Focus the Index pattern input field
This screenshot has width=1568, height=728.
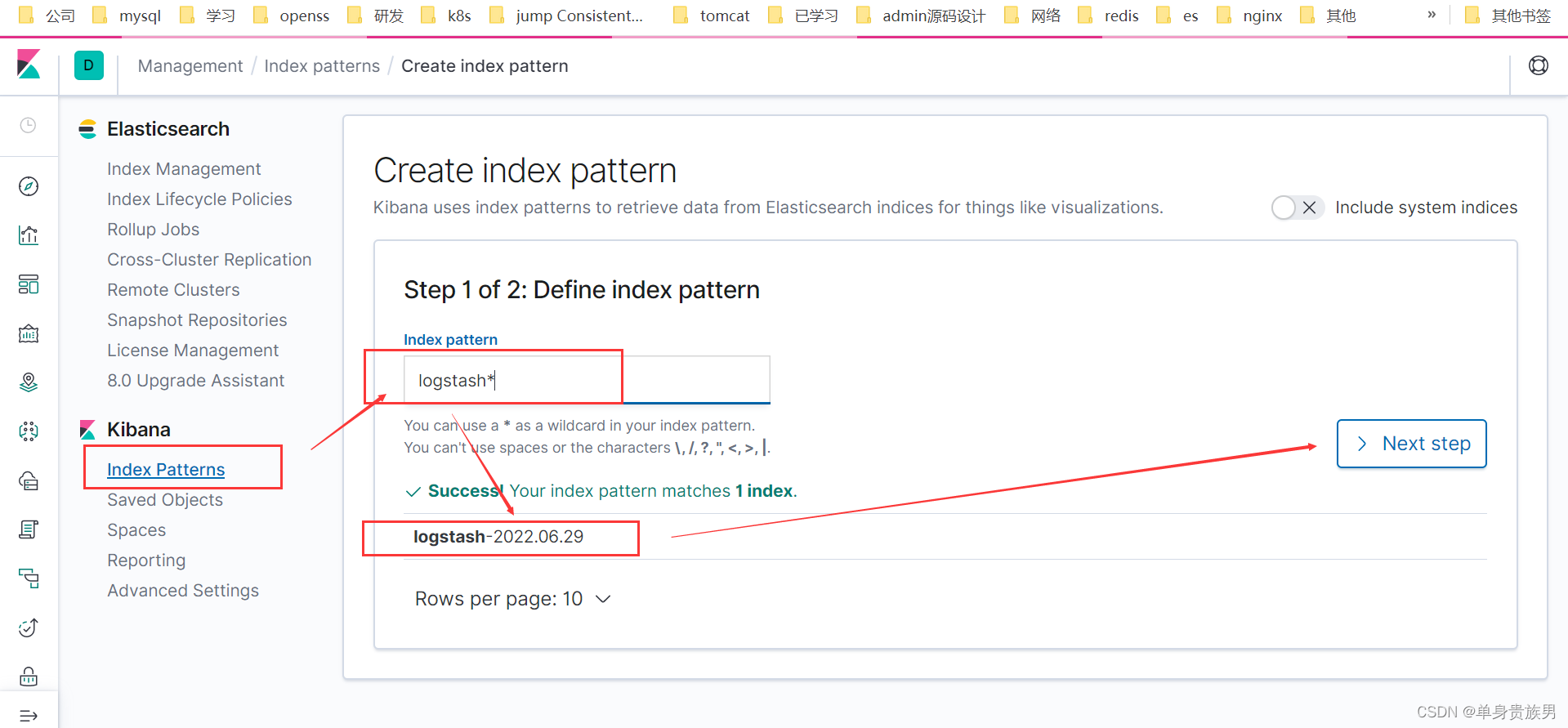587,380
